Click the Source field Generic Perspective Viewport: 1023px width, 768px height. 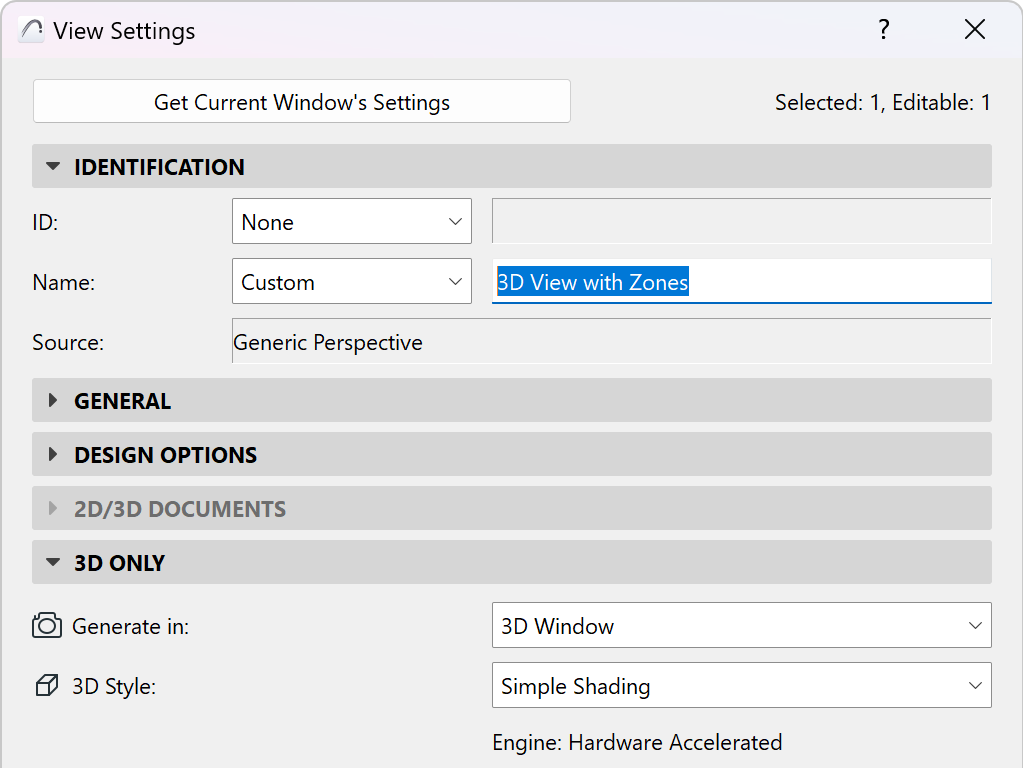point(611,342)
